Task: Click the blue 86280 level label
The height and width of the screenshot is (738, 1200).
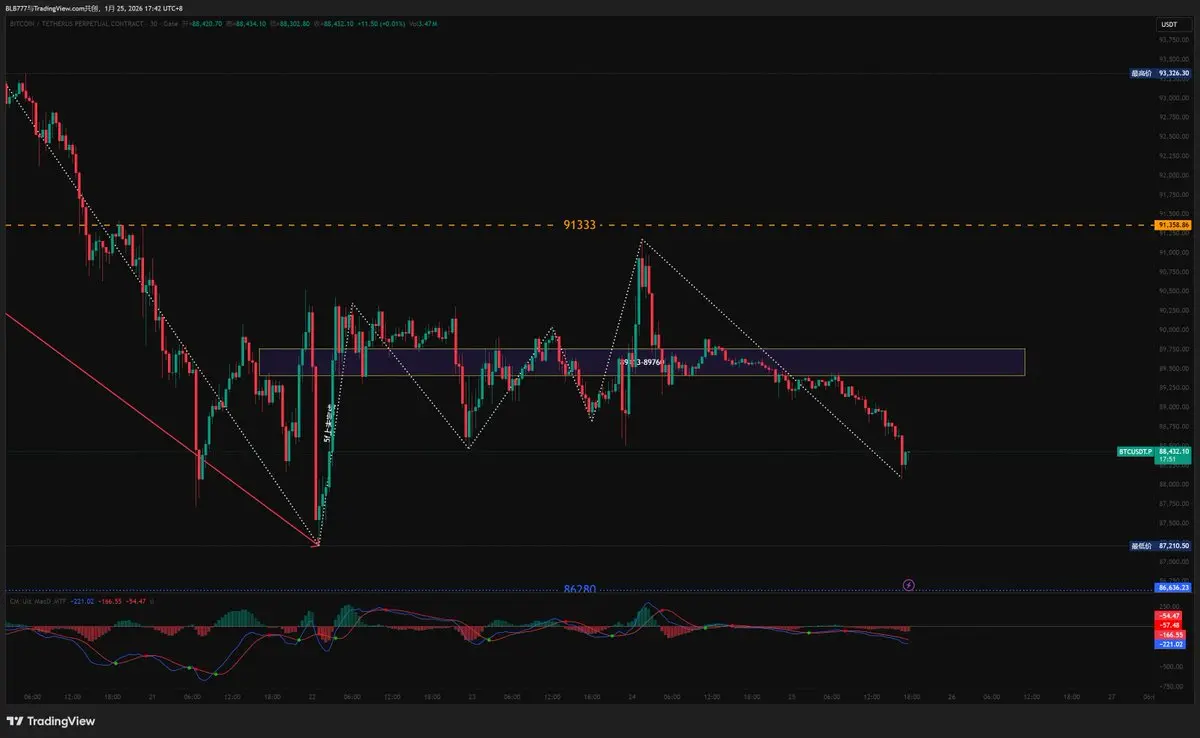Action: (x=579, y=590)
